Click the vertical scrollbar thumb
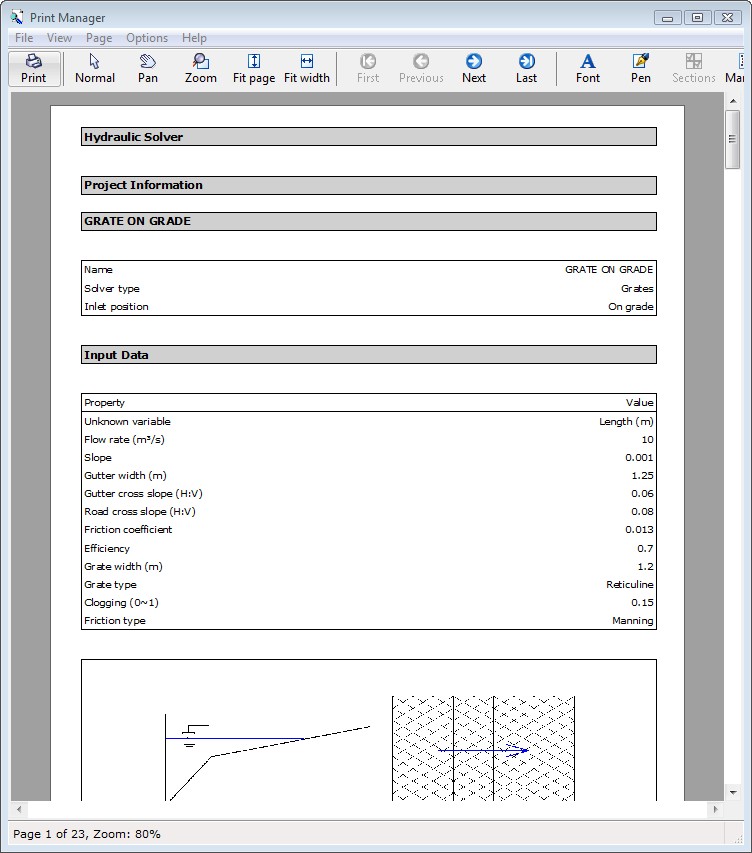 733,140
